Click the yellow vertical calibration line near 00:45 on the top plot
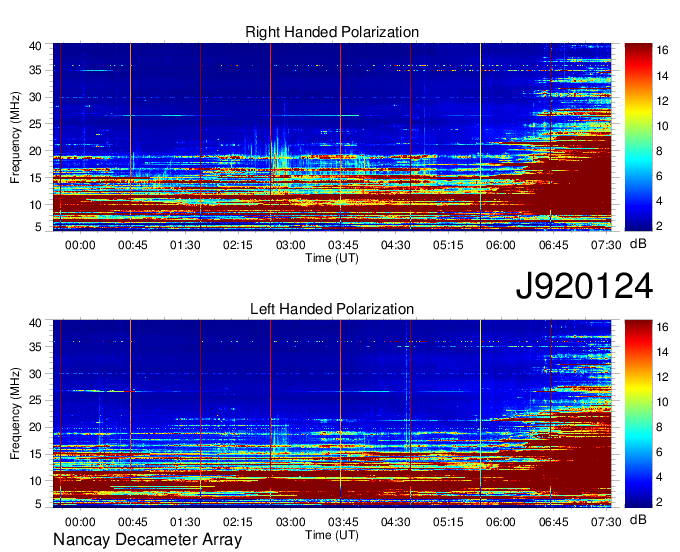Viewport: 680px width, 552px height. click(x=131, y=137)
